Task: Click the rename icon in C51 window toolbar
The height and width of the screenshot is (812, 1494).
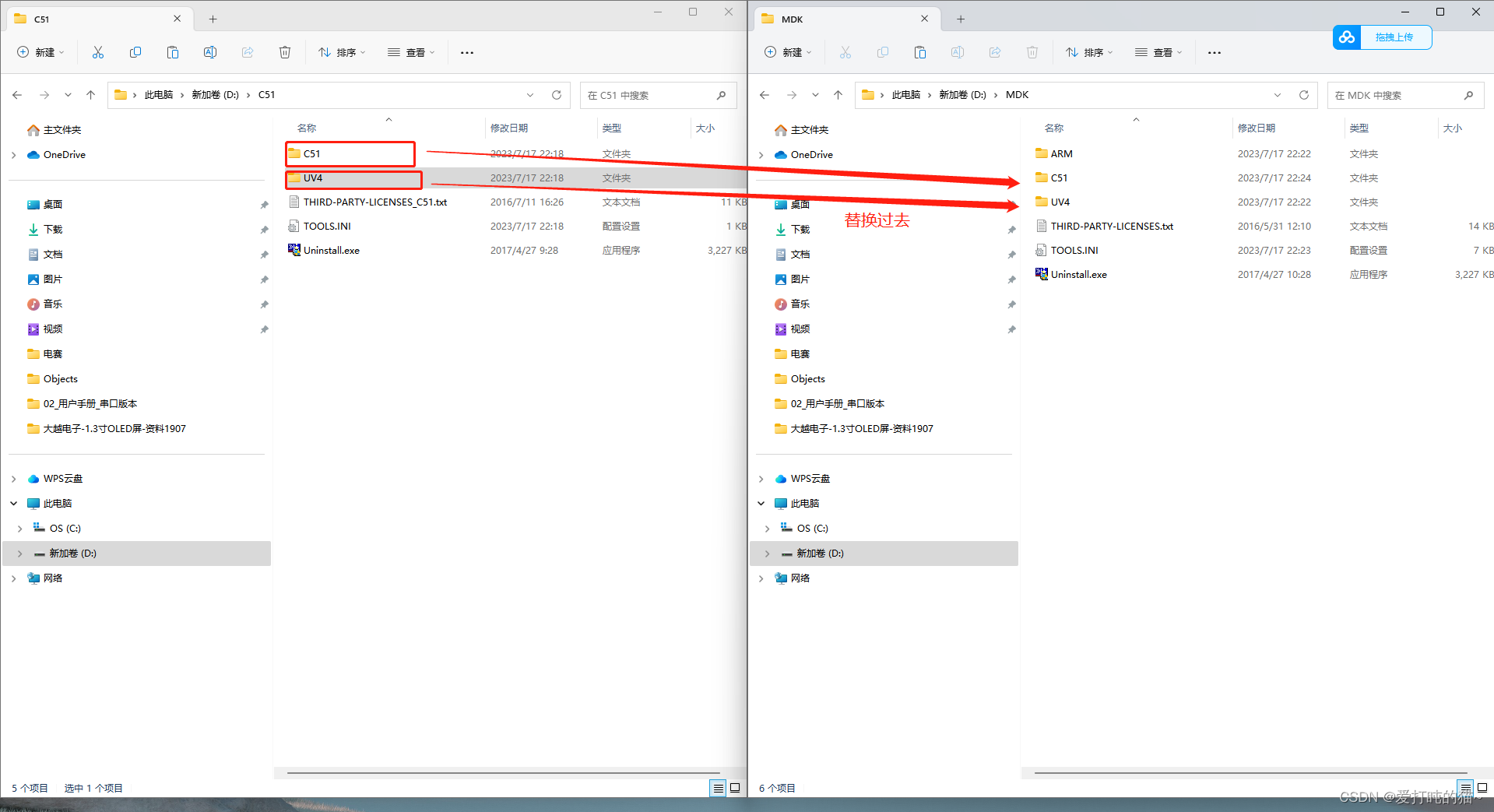Action: [x=210, y=52]
